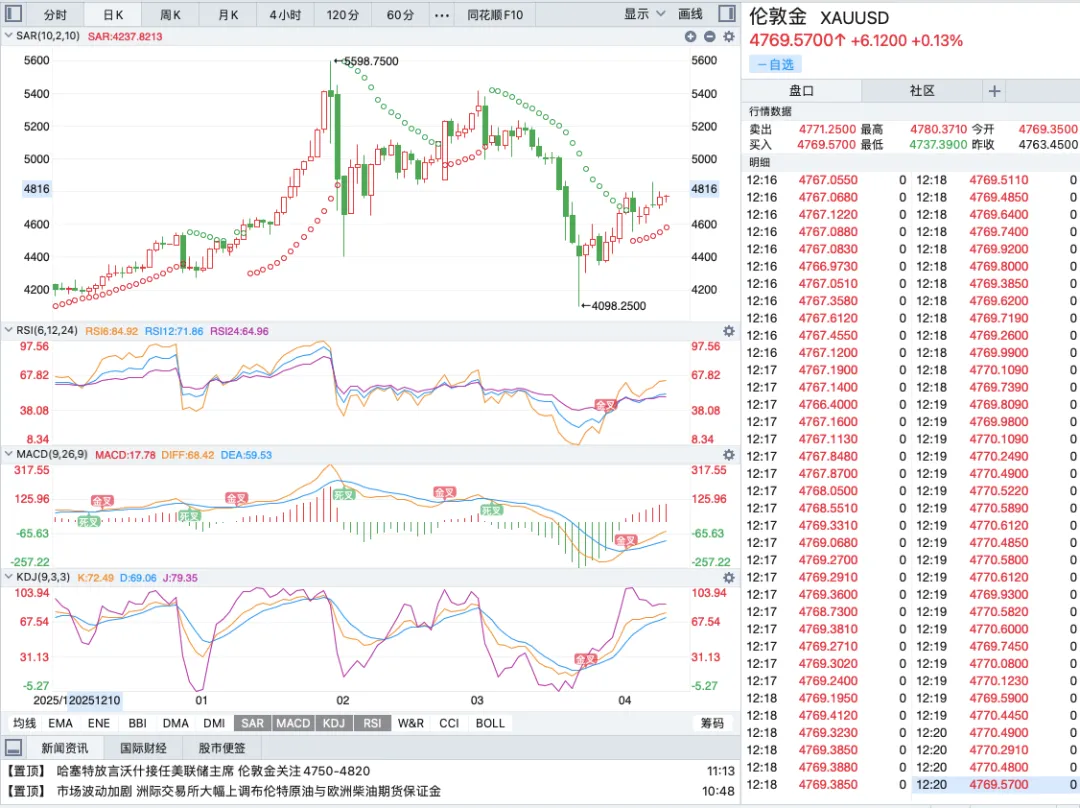This screenshot has height=808, width=1080.
Task: Turn off the MACD indicator toggle
Action: pos(293,723)
